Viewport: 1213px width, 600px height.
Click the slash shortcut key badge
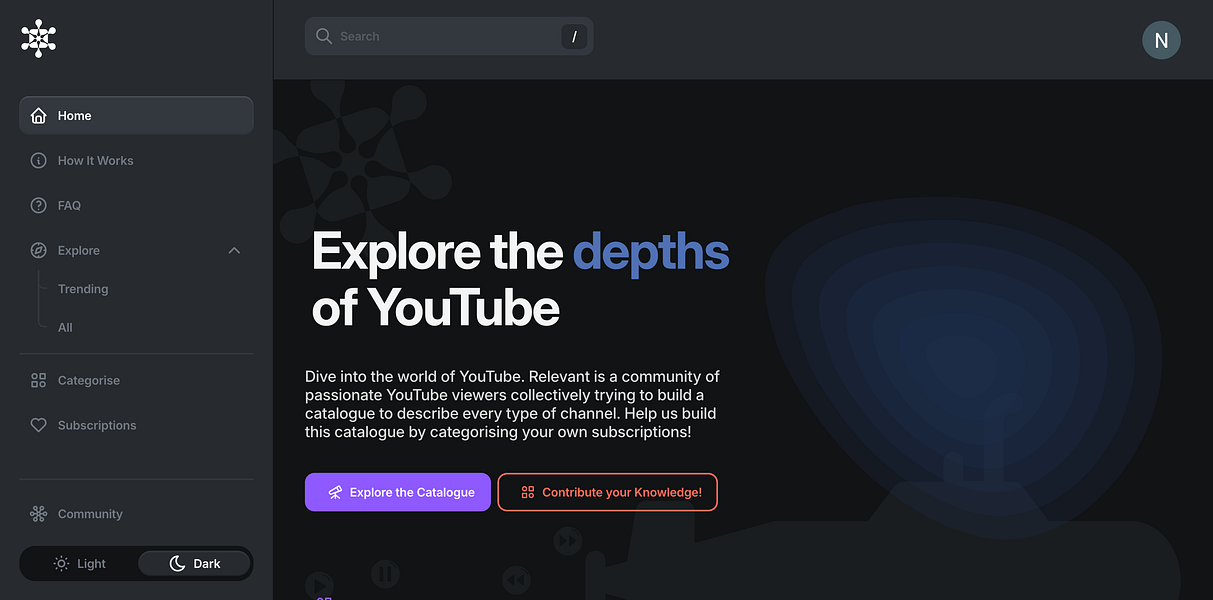point(574,37)
